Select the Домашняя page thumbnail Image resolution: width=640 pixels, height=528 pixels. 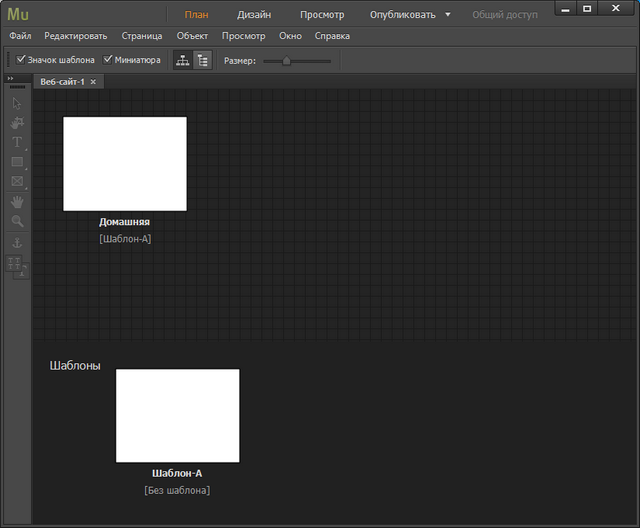pos(125,164)
